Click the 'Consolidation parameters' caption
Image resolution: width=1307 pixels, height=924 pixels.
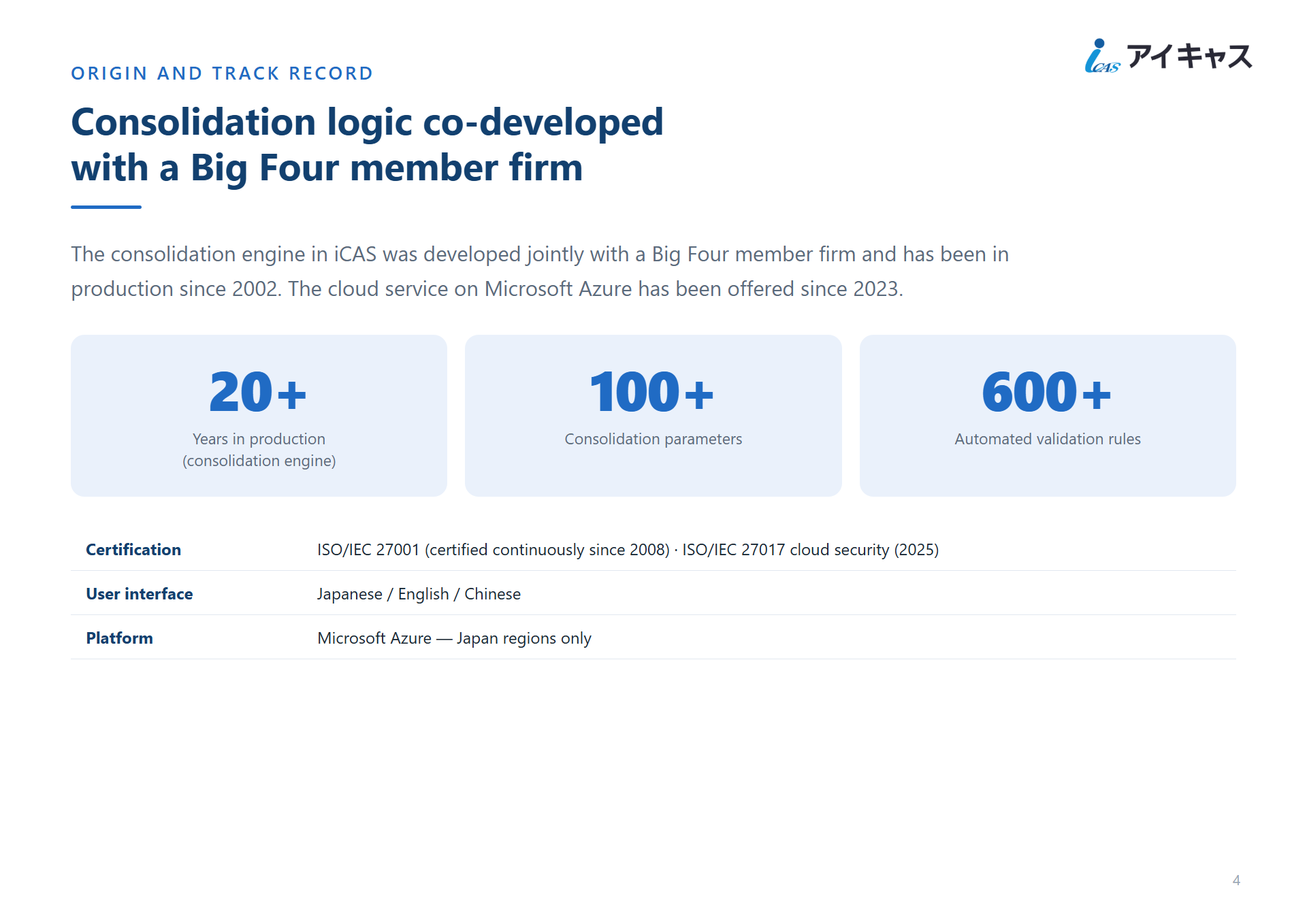(653, 439)
